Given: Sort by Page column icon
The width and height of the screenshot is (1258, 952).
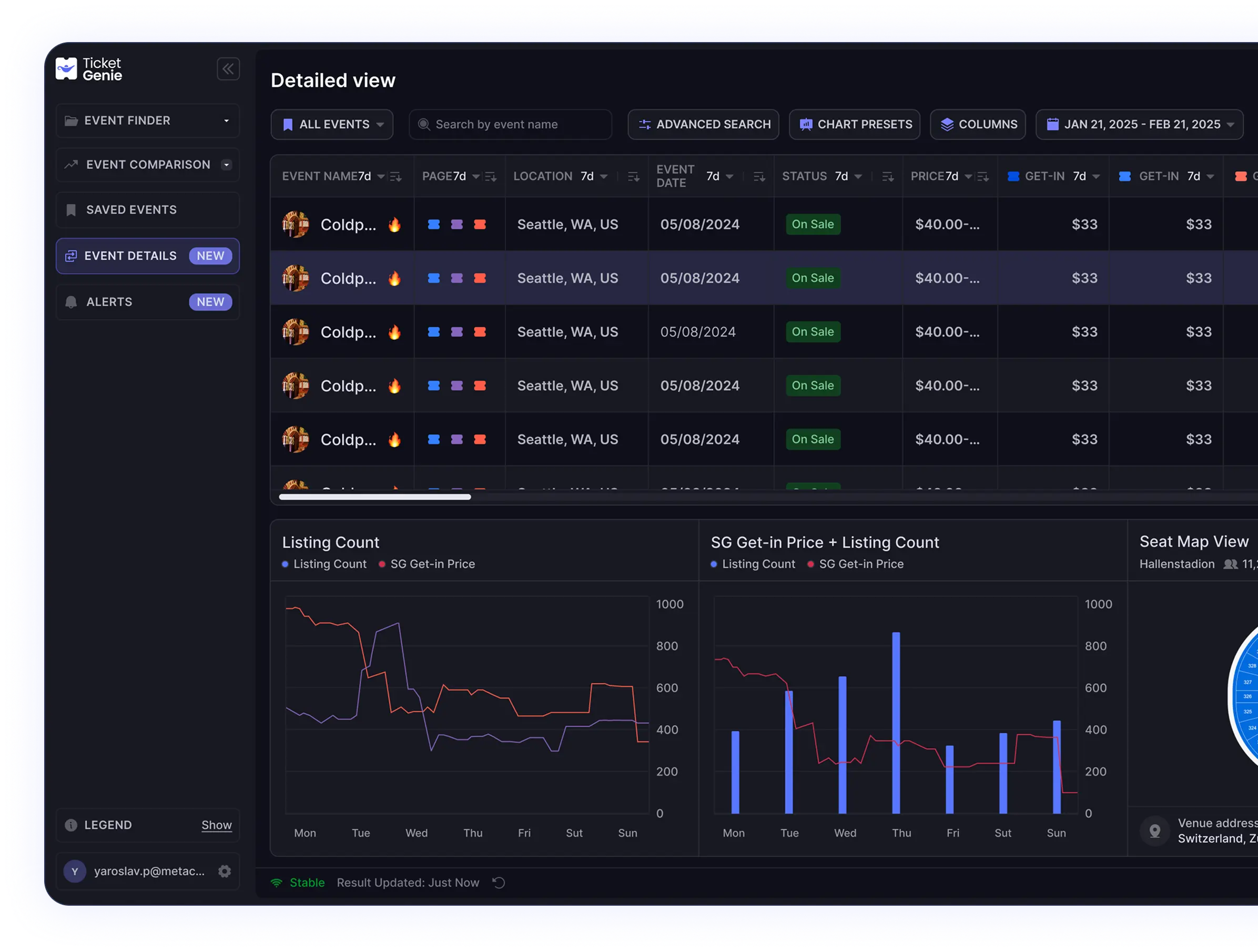Looking at the screenshot, I should click(491, 177).
